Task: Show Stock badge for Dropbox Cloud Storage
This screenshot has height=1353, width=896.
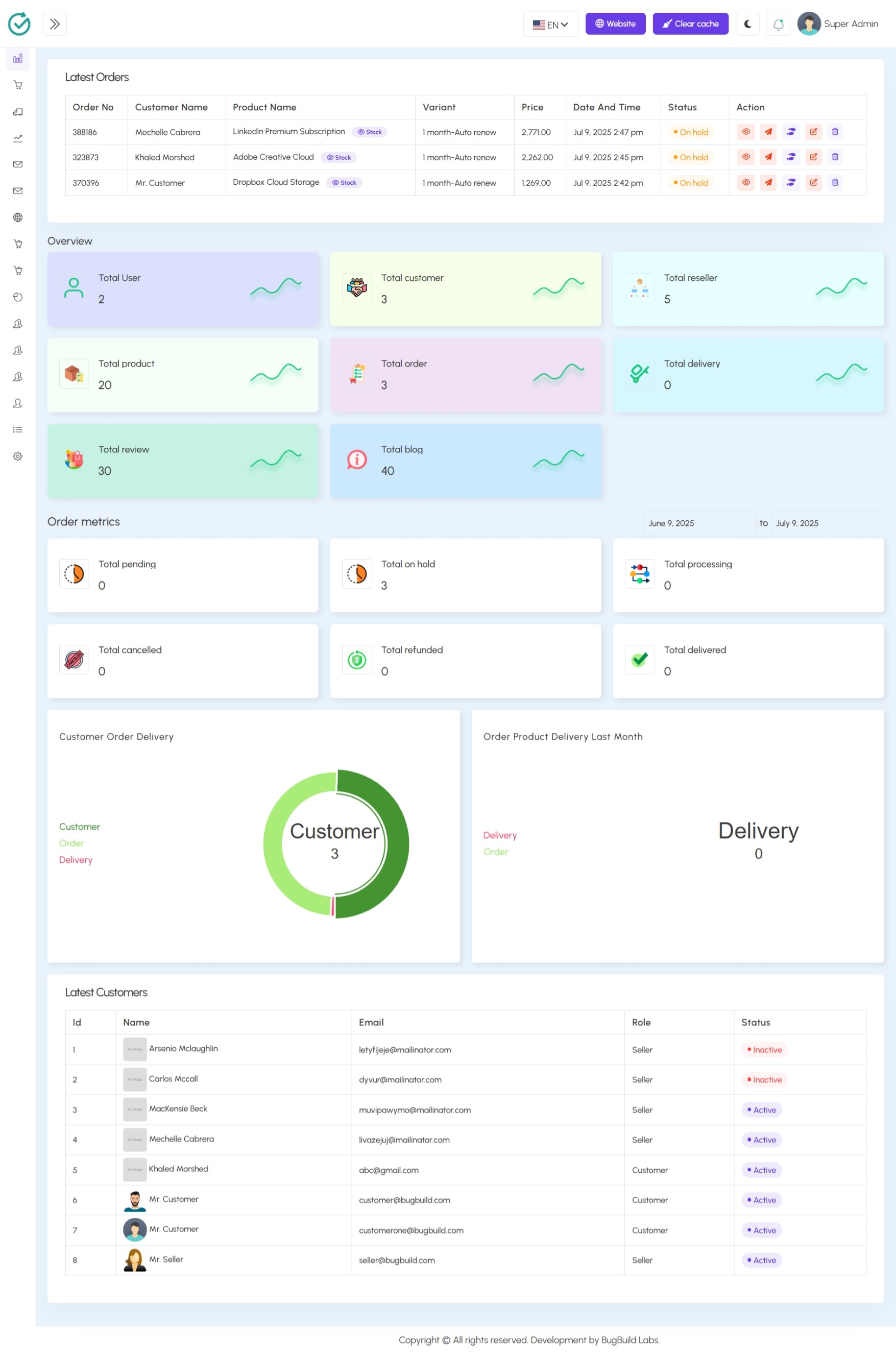Action: tap(344, 183)
